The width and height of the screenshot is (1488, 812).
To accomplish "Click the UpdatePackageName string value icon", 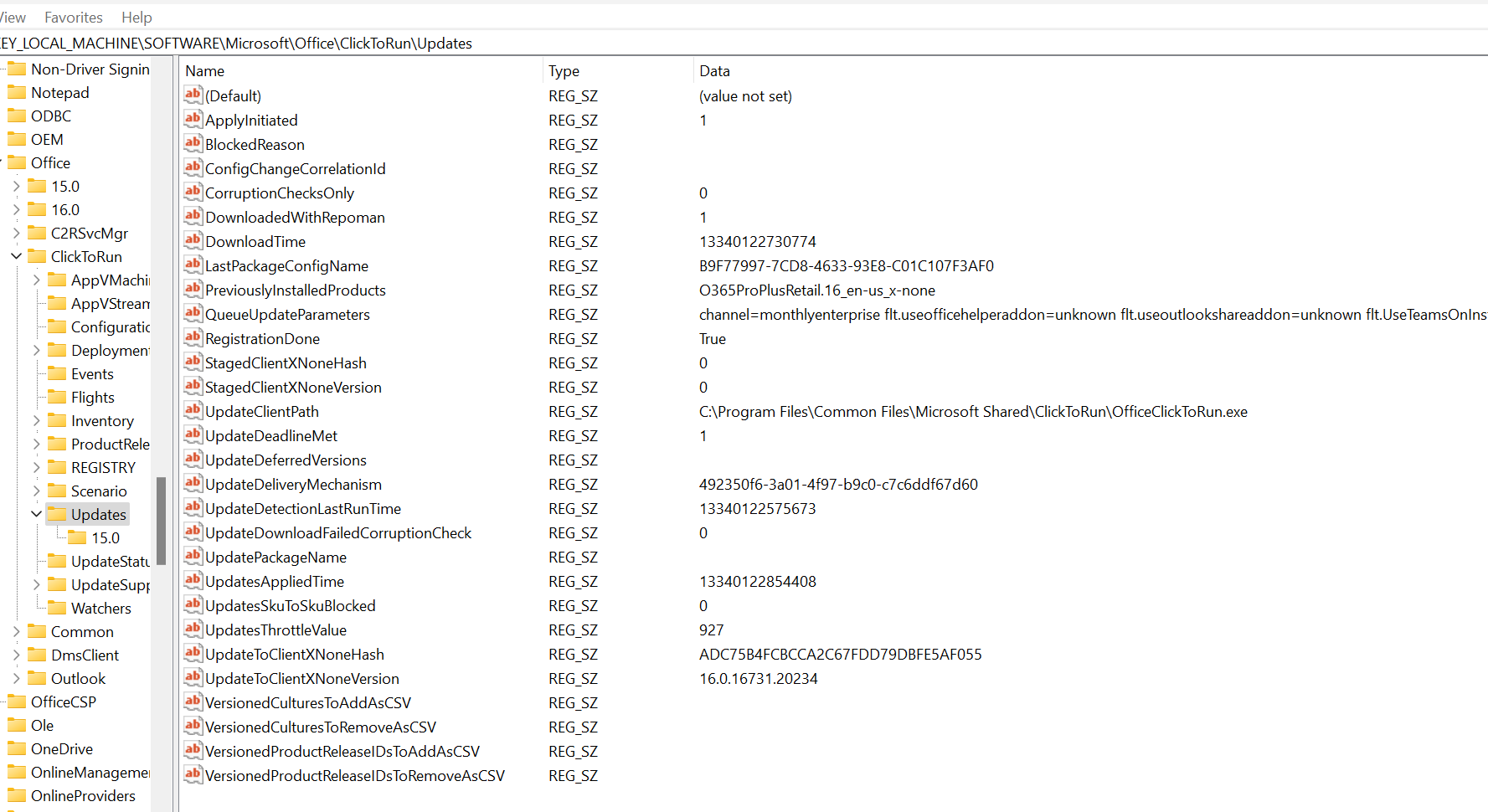I will 193,556.
